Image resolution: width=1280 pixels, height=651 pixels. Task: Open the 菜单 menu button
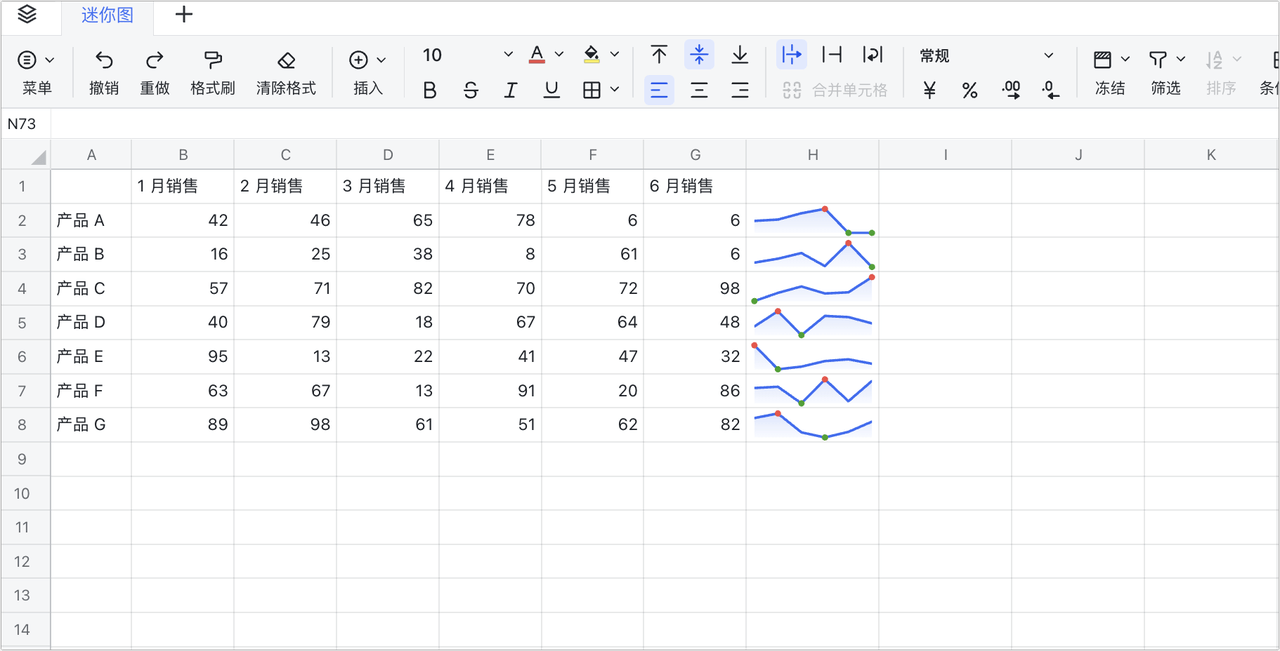tap(36, 73)
